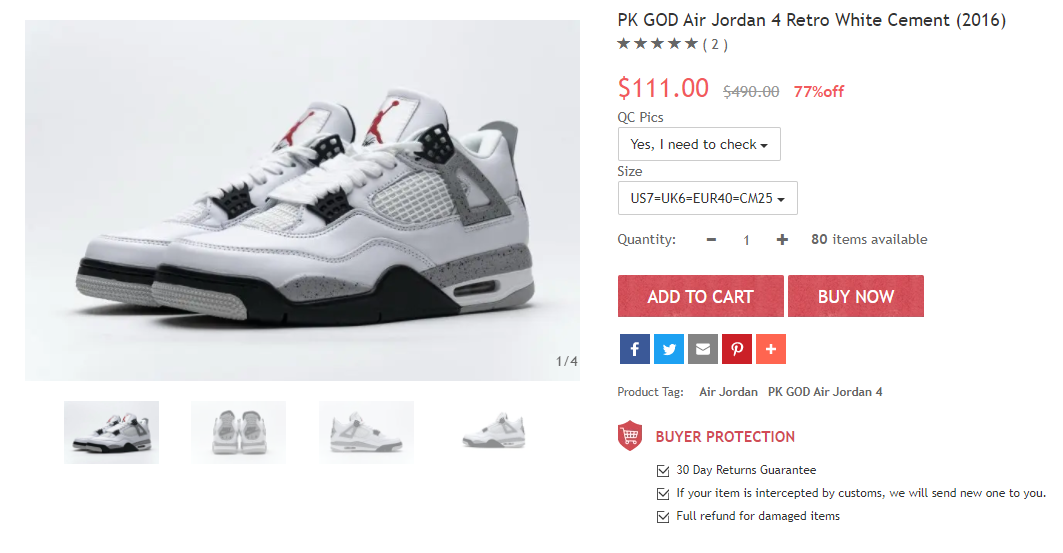This screenshot has height=553, width=1063.
Task: Expand the Size dropdown US7=UK6=EUR40=CM25
Action: pos(707,198)
